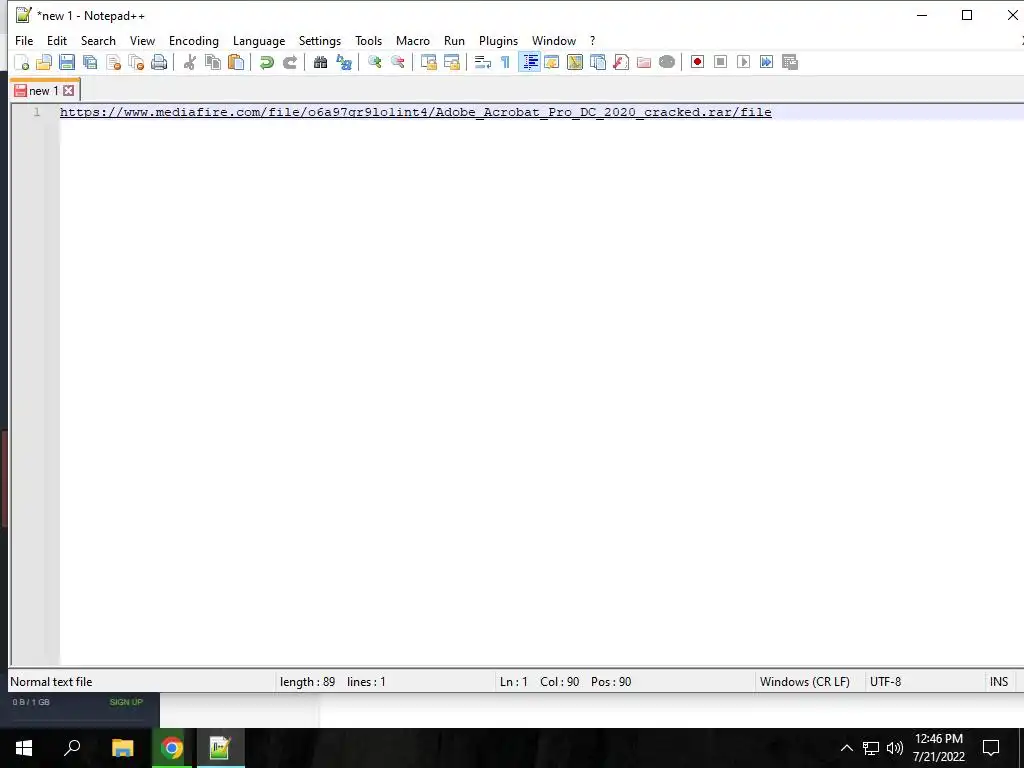Open the File menu
Screen dimensions: 1024x768
[24, 40]
